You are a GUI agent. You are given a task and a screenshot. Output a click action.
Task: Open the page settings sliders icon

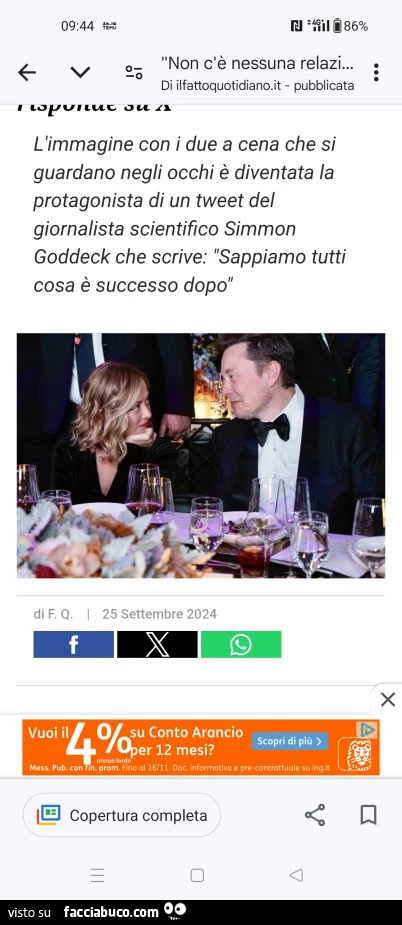[x=134, y=73]
